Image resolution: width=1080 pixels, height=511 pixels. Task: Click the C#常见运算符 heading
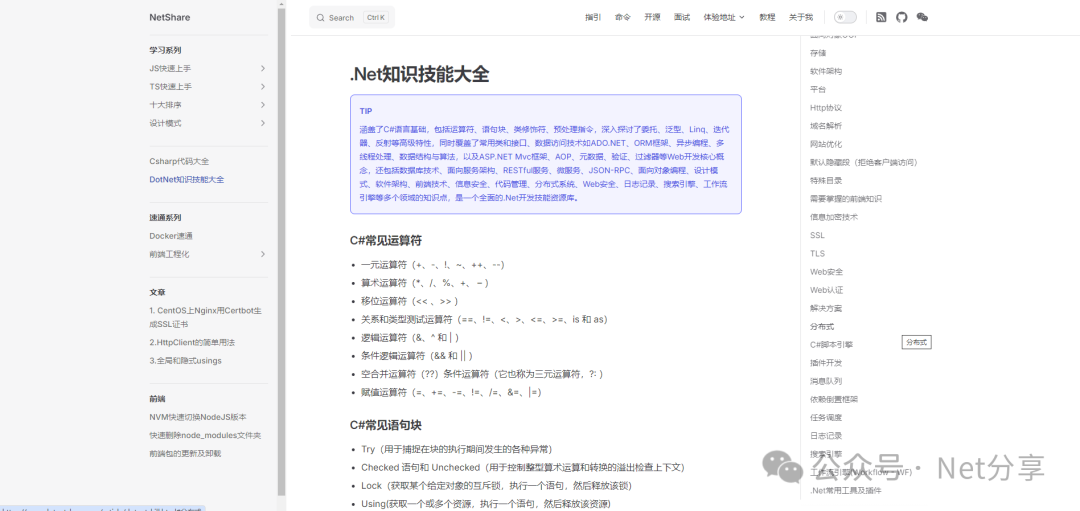(385, 240)
